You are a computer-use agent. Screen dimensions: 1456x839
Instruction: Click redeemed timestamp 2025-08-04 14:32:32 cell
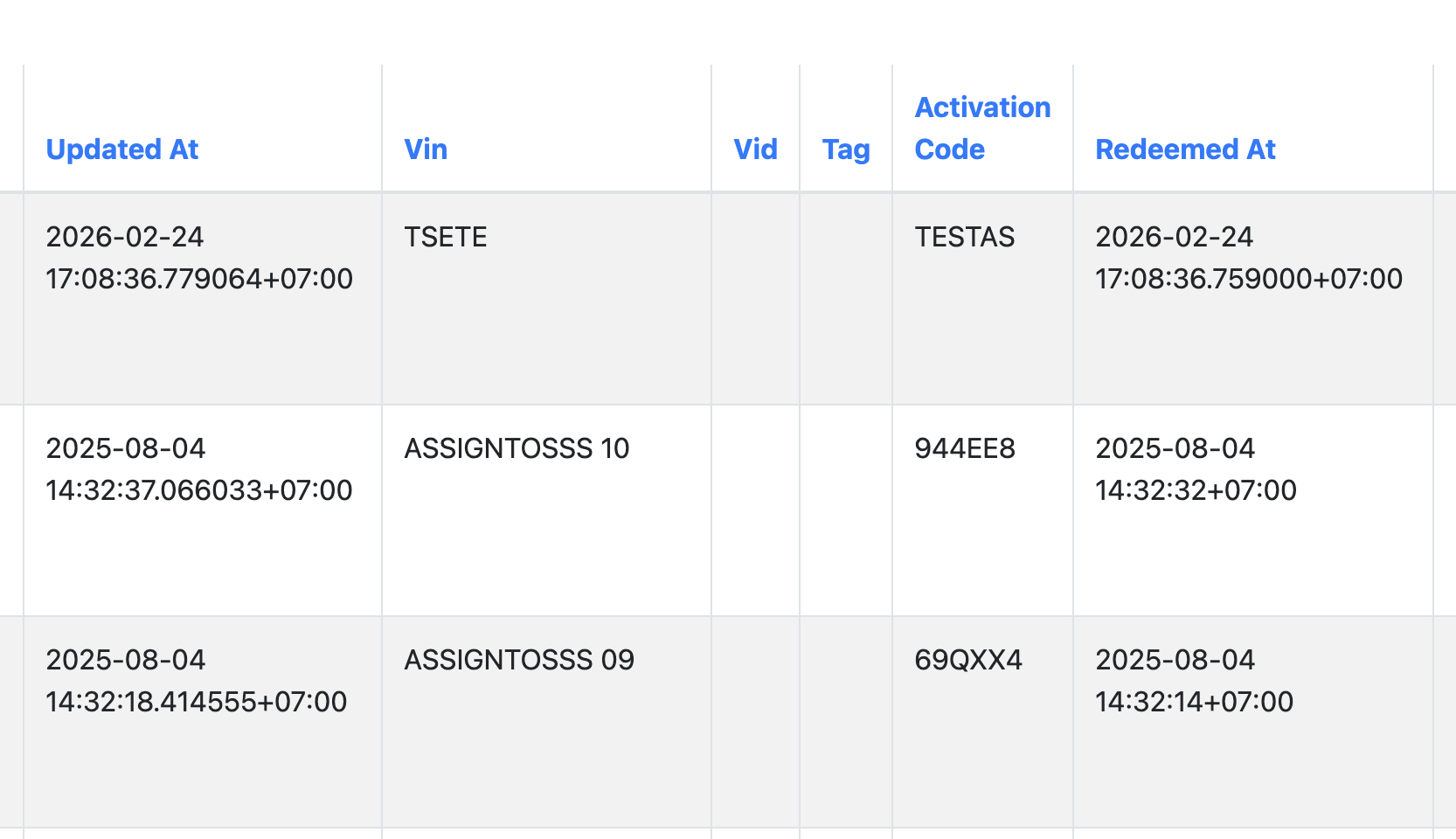click(x=1196, y=469)
